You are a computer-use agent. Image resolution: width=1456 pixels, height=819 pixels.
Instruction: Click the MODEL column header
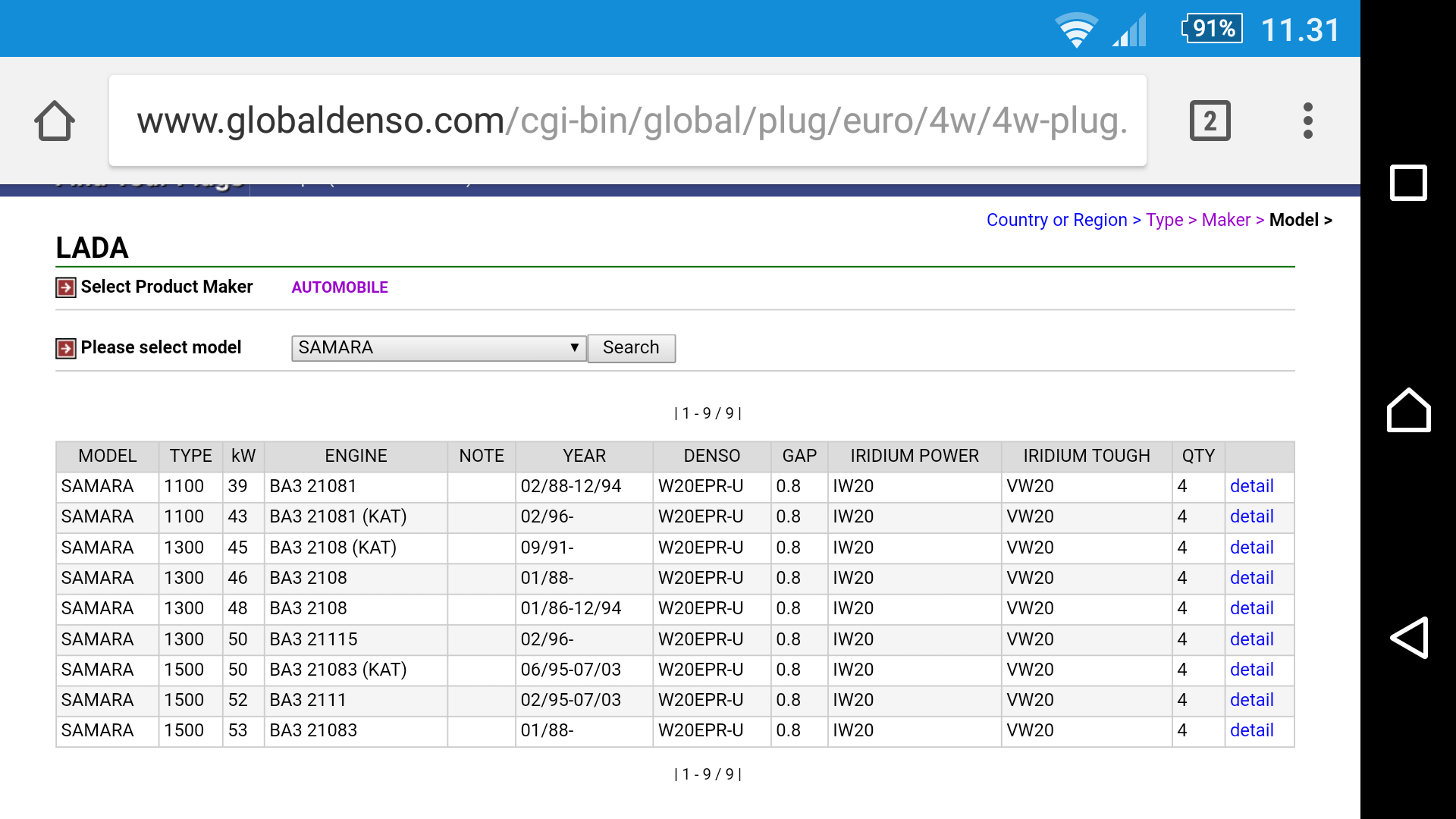click(107, 456)
